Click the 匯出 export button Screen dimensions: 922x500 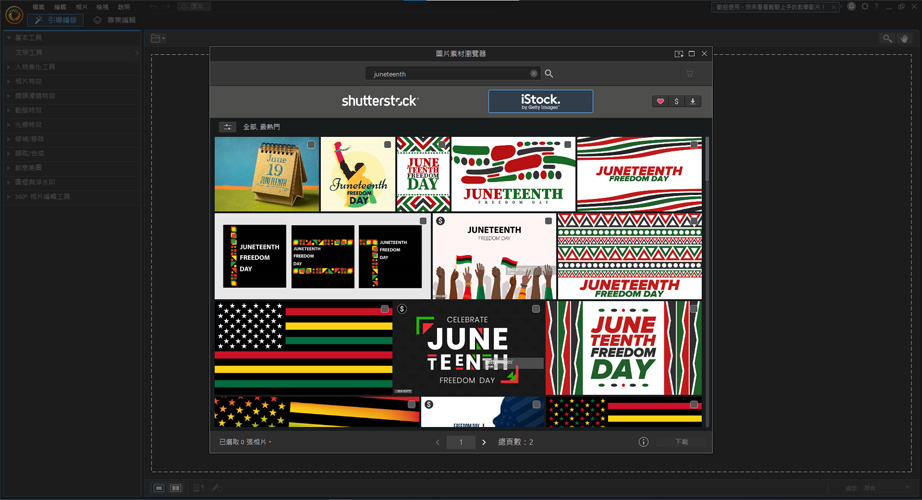pyautogui.click(x=193, y=6)
